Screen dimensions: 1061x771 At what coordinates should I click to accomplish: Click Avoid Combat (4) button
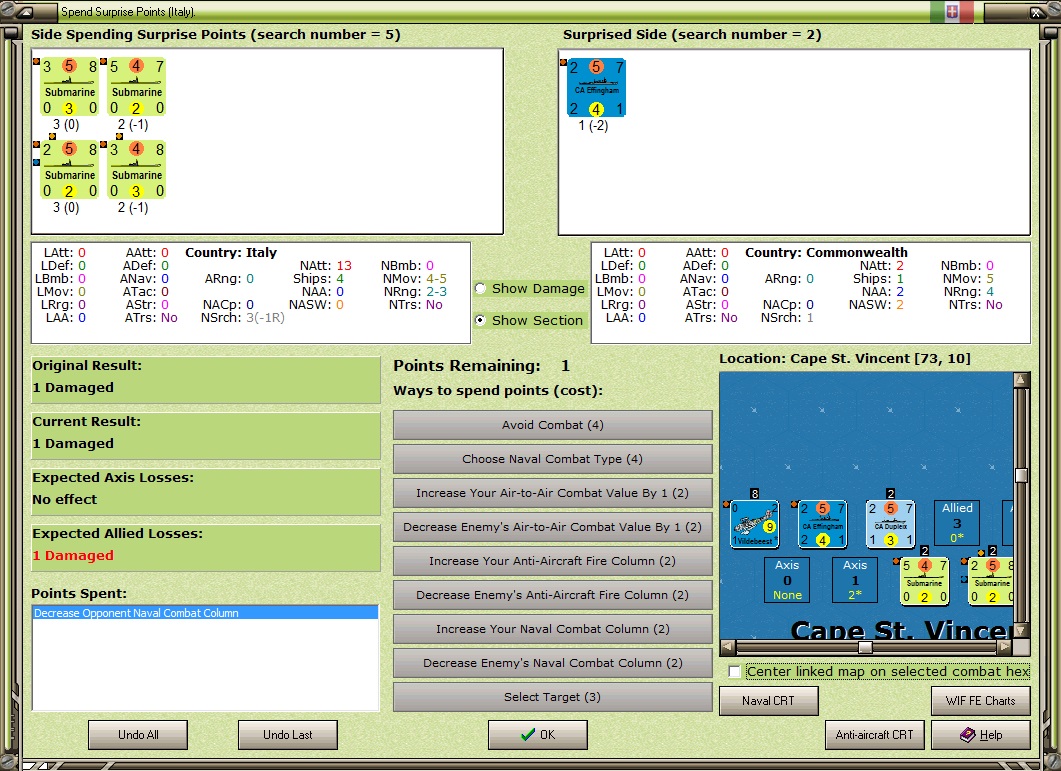(552, 425)
